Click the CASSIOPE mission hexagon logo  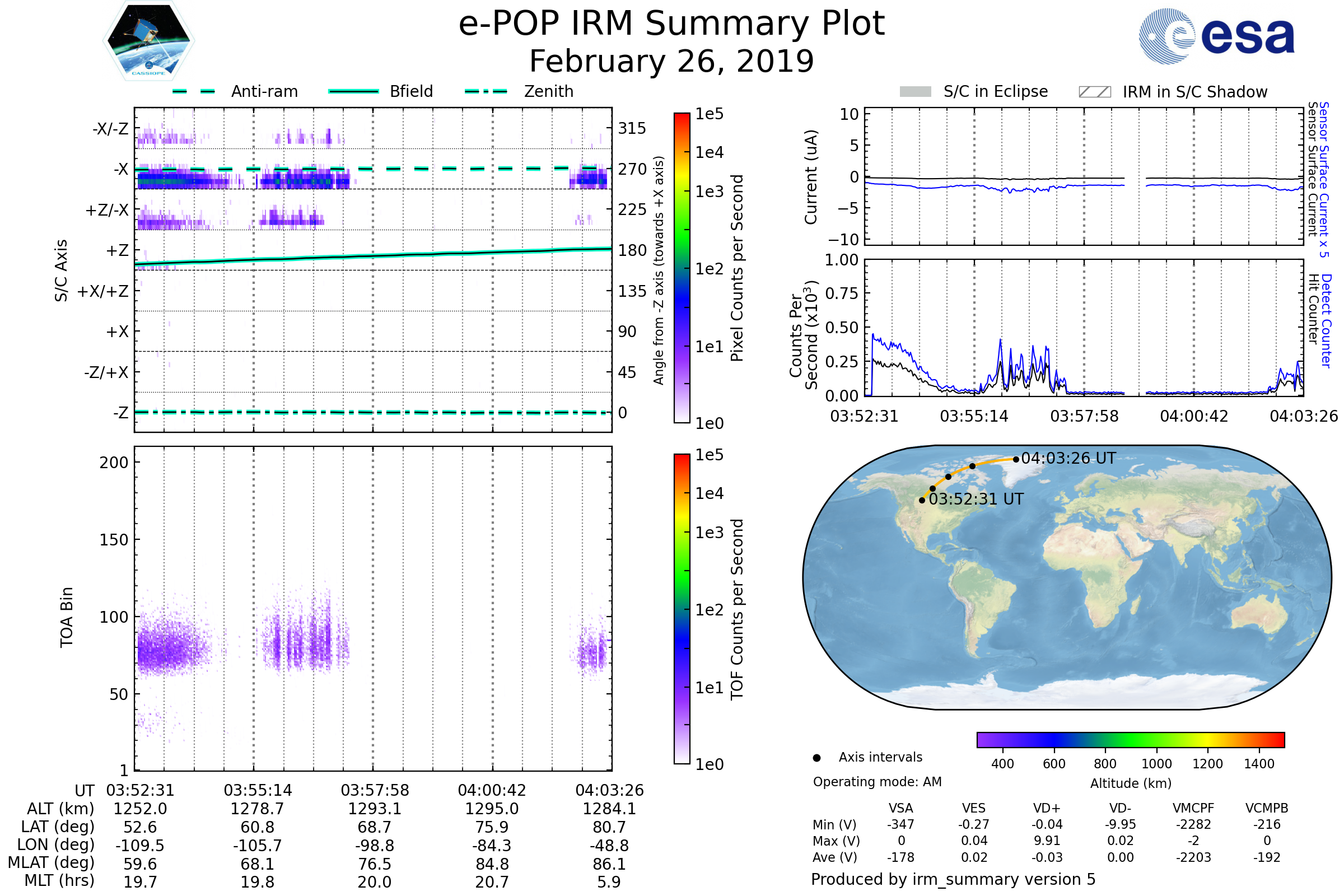click(148, 41)
